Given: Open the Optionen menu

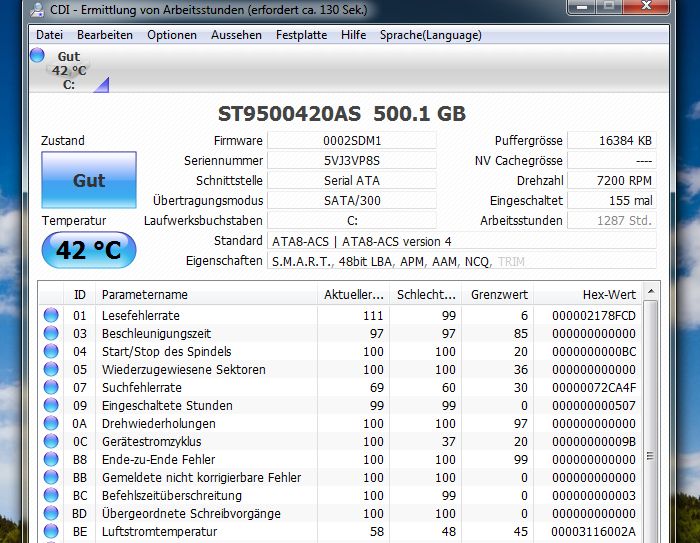Looking at the screenshot, I should (x=172, y=35).
